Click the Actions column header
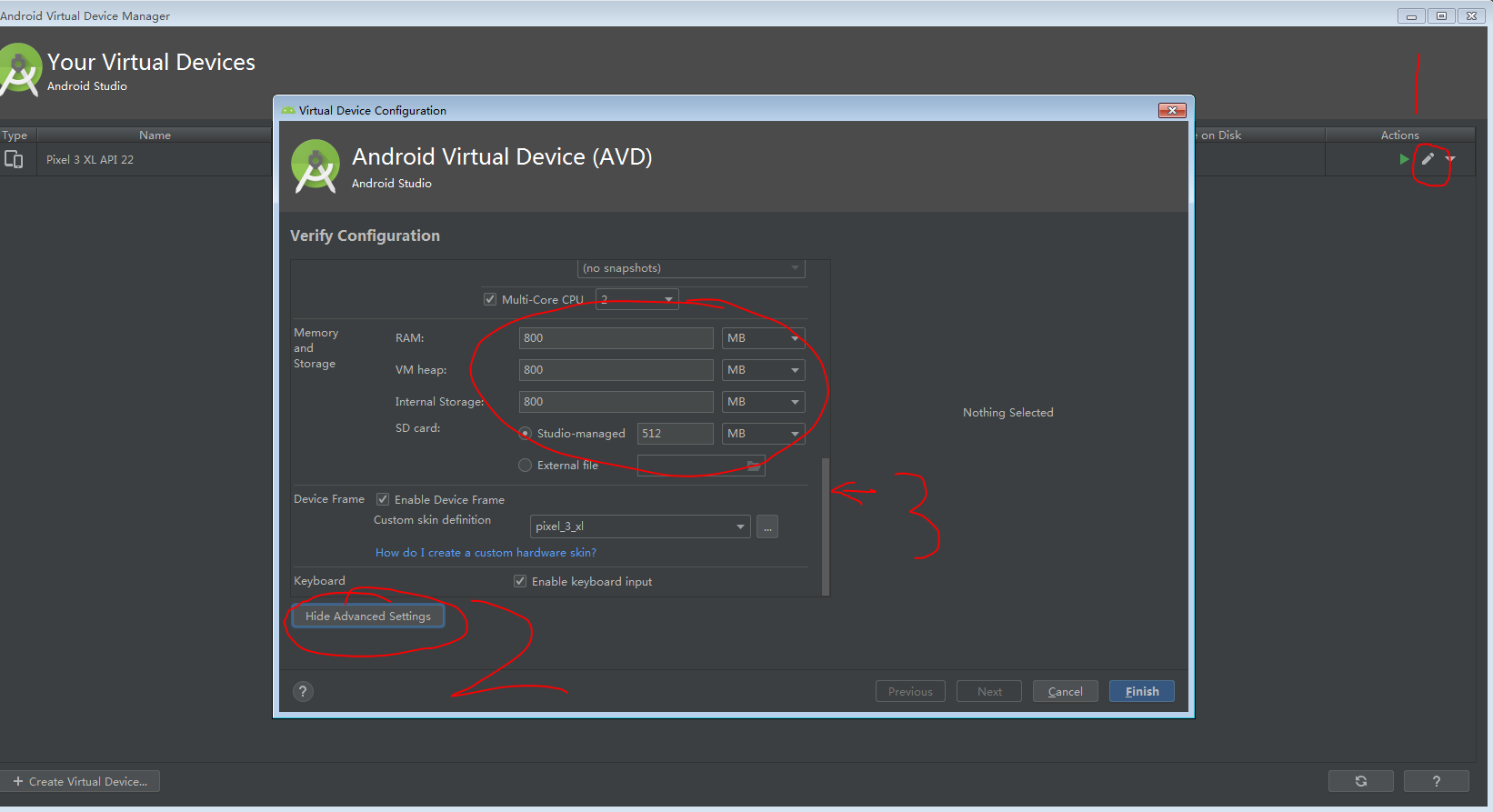The image size is (1493, 812). coord(1399,135)
